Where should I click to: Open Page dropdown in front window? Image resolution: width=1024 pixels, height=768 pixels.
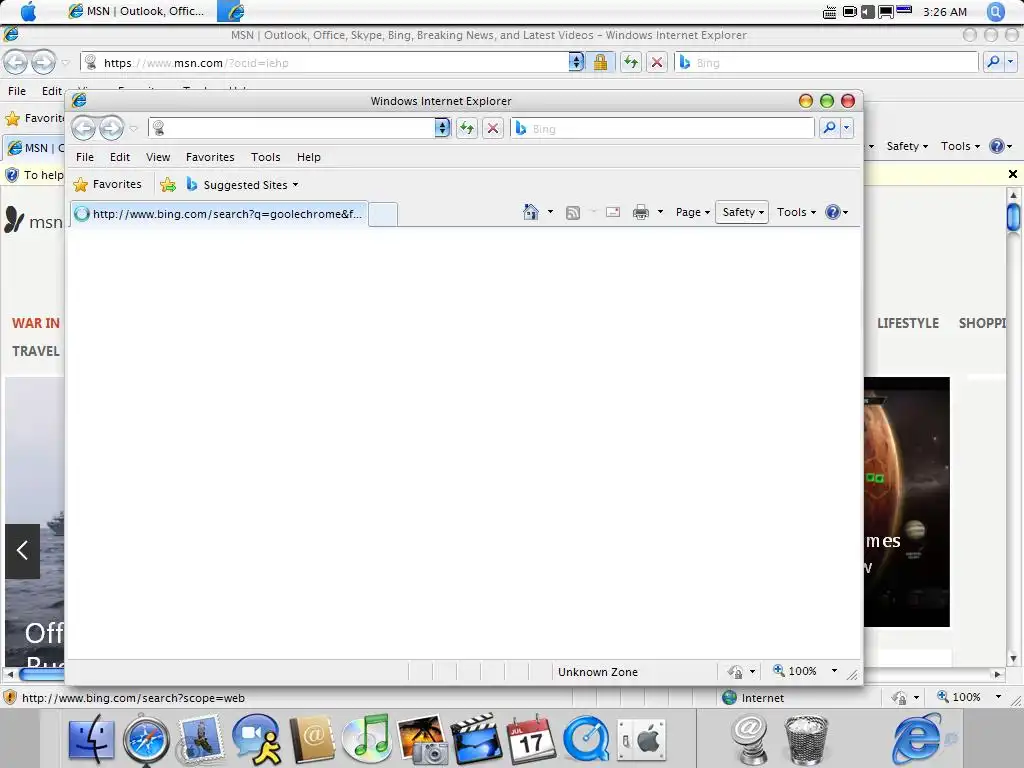coord(692,212)
